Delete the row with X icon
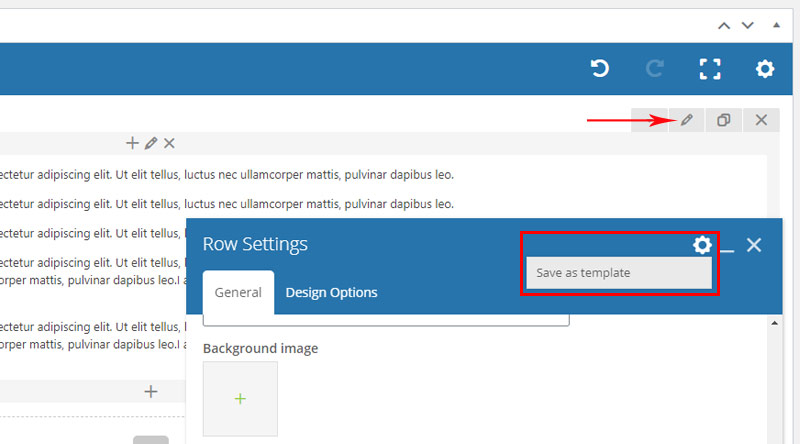Viewport: 800px width, 444px height. (x=761, y=120)
